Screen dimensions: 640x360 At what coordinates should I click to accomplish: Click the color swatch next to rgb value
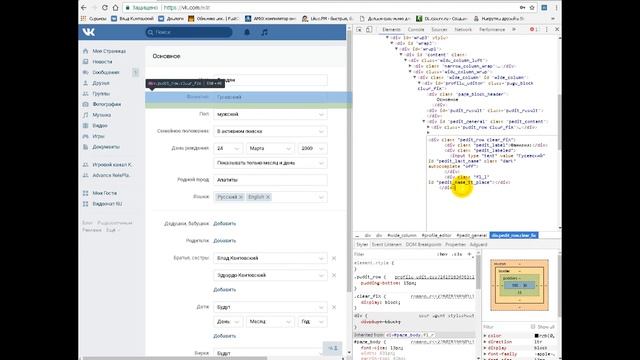[x=537, y=336]
